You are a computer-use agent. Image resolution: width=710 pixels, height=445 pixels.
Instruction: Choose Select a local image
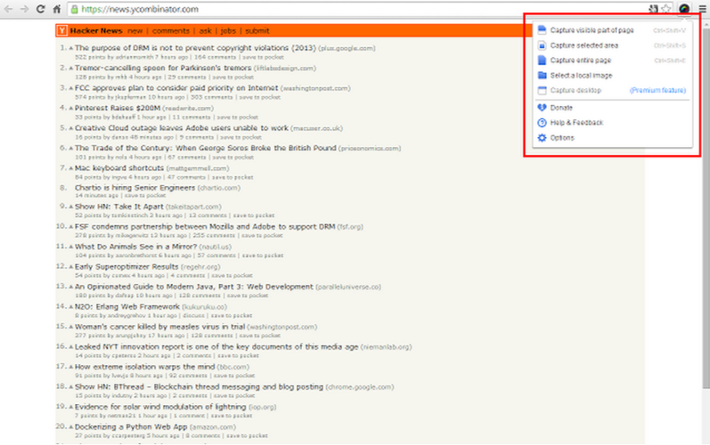pos(581,75)
